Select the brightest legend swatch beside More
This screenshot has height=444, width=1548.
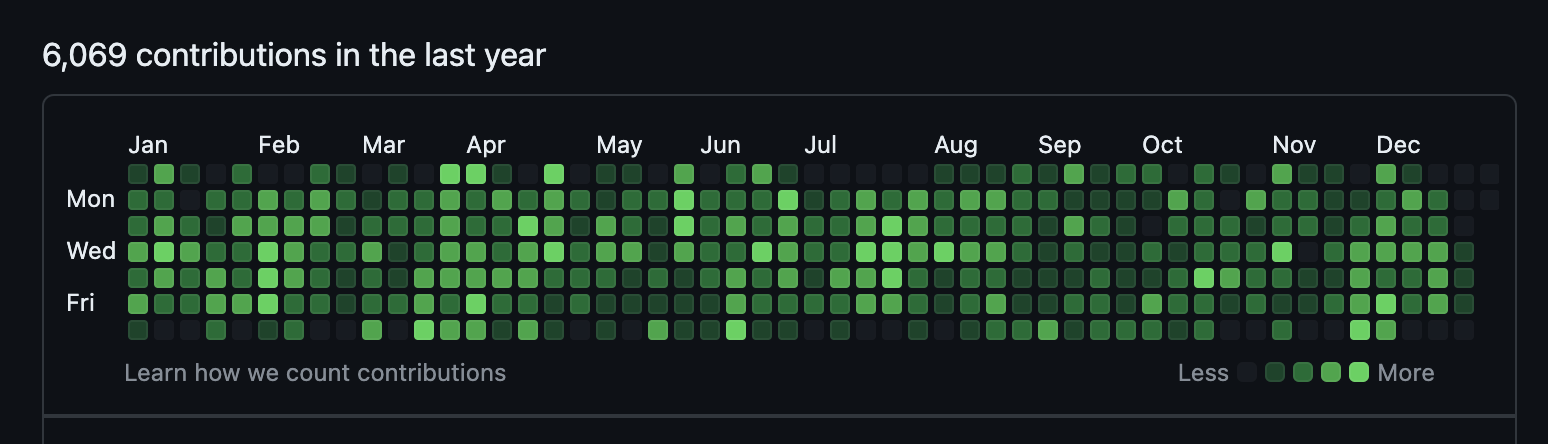pyautogui.click(x=1358, y=373)
